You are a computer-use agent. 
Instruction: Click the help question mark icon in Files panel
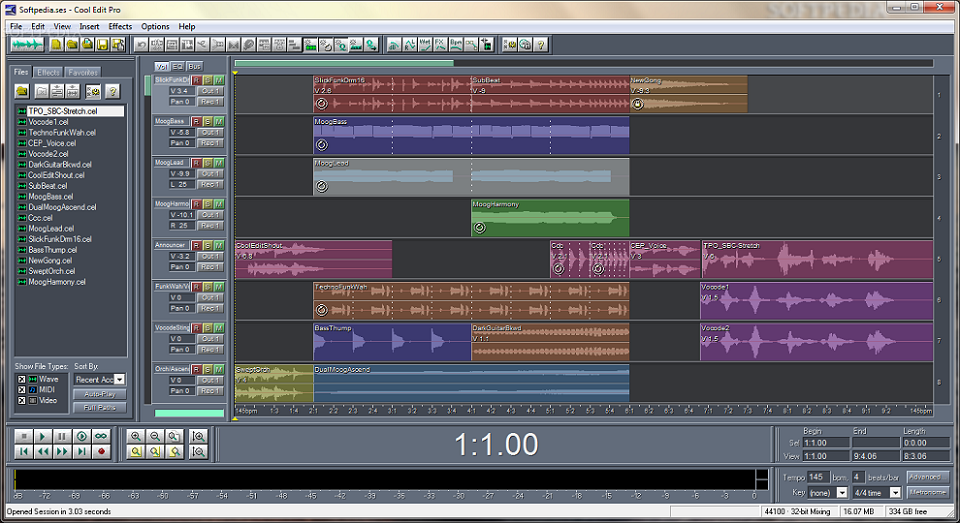(112, 91)
